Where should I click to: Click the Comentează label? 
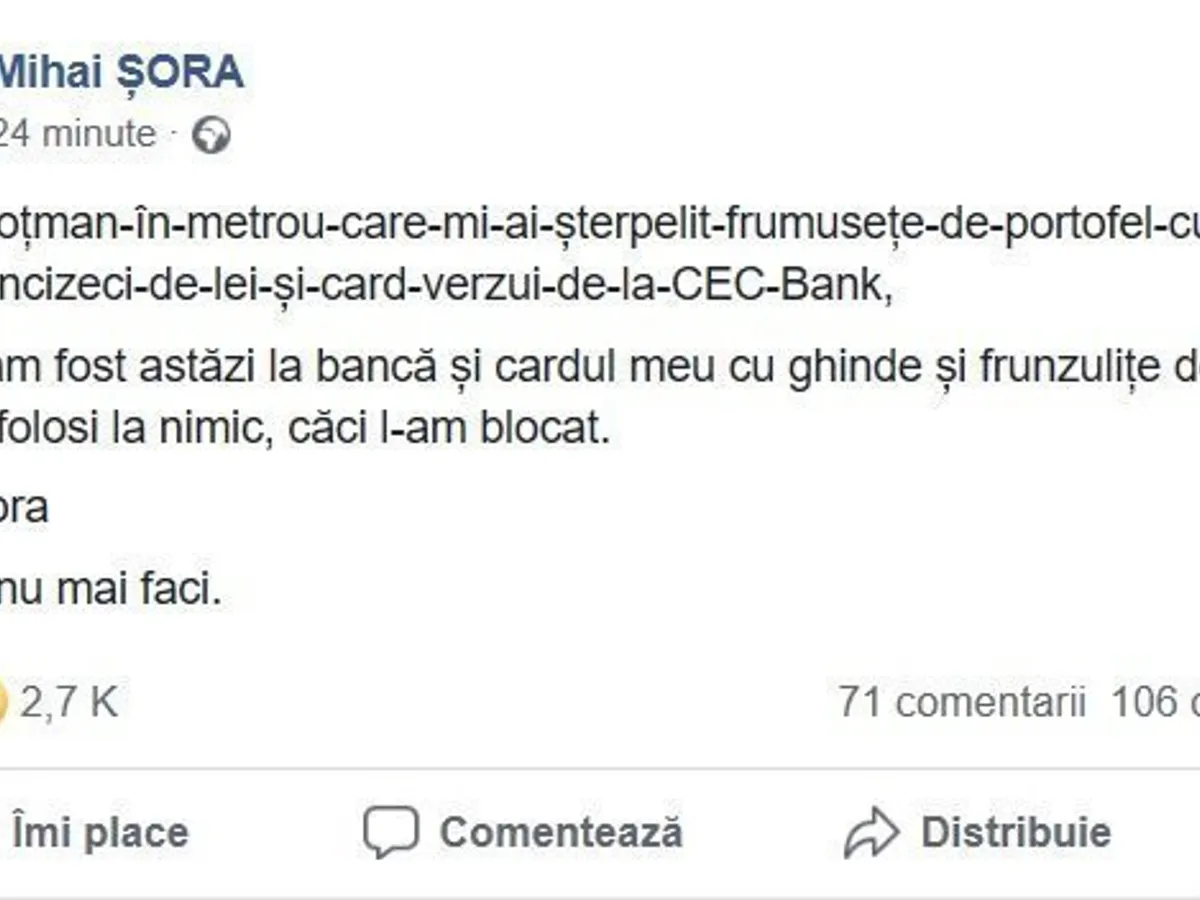pyautogui.click(x=561, y=833)
